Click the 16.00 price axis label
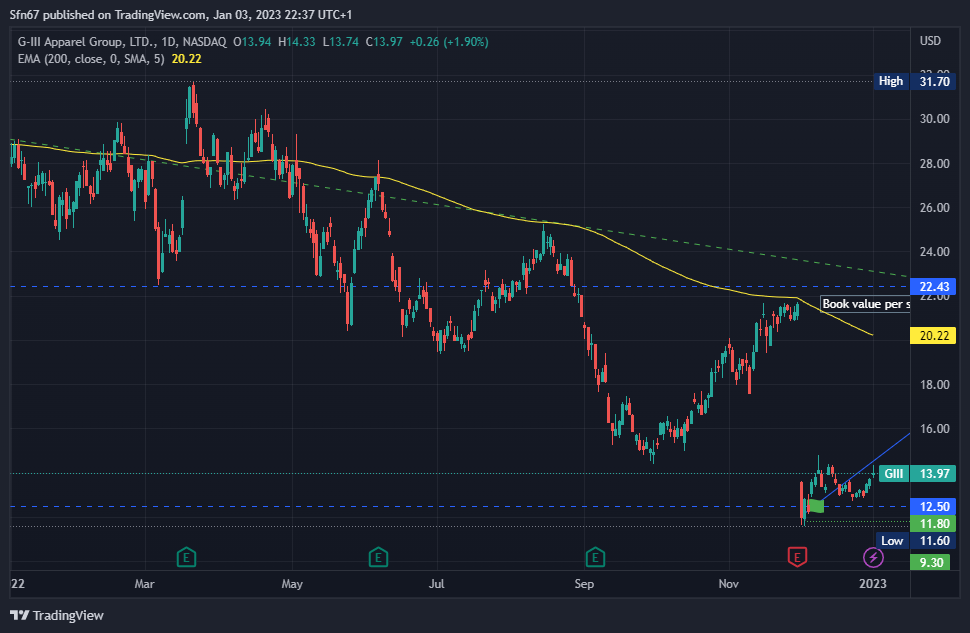970x633 pixels. coord(934,429)
